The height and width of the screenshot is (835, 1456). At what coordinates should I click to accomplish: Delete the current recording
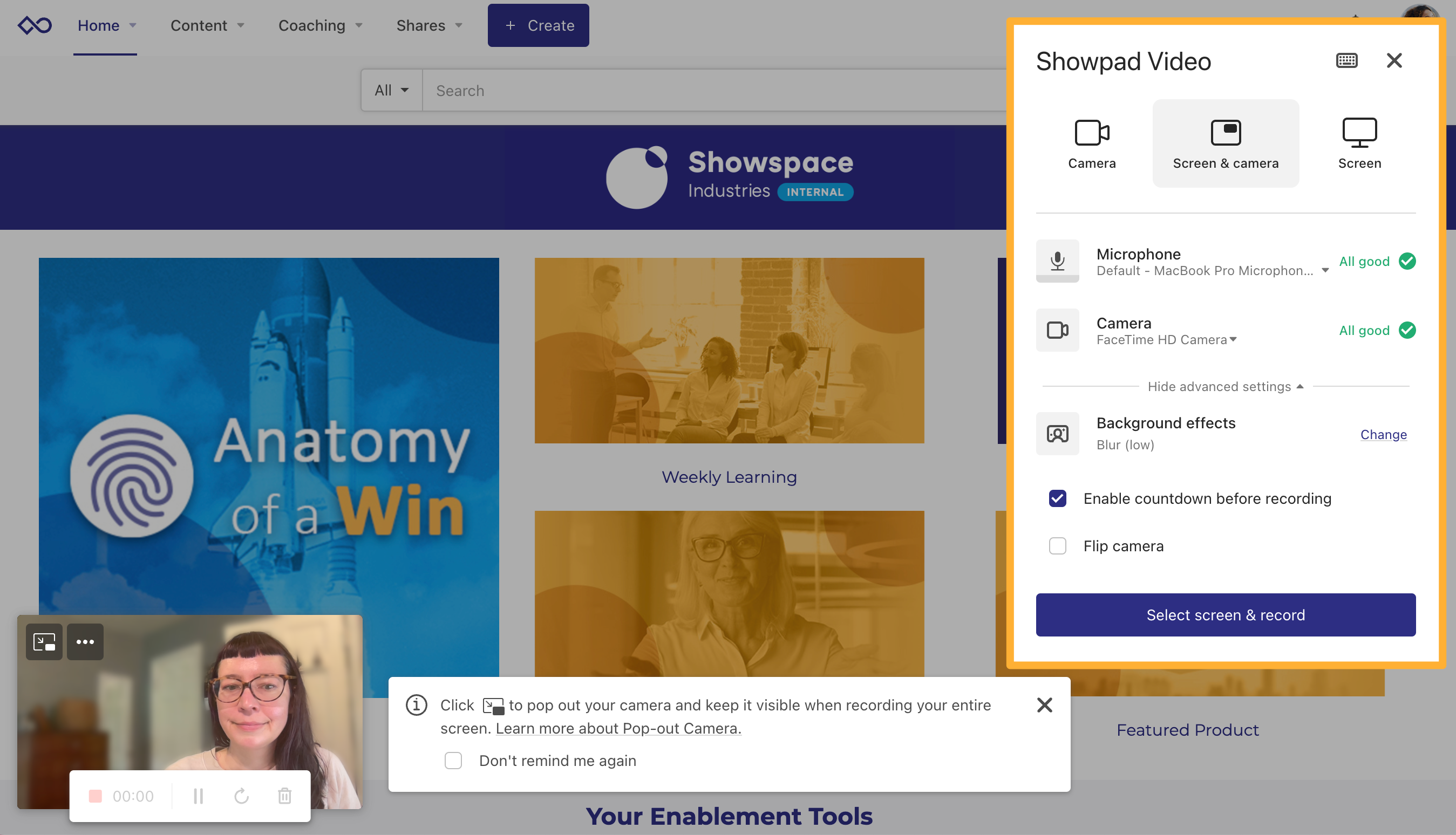[284, 796]
